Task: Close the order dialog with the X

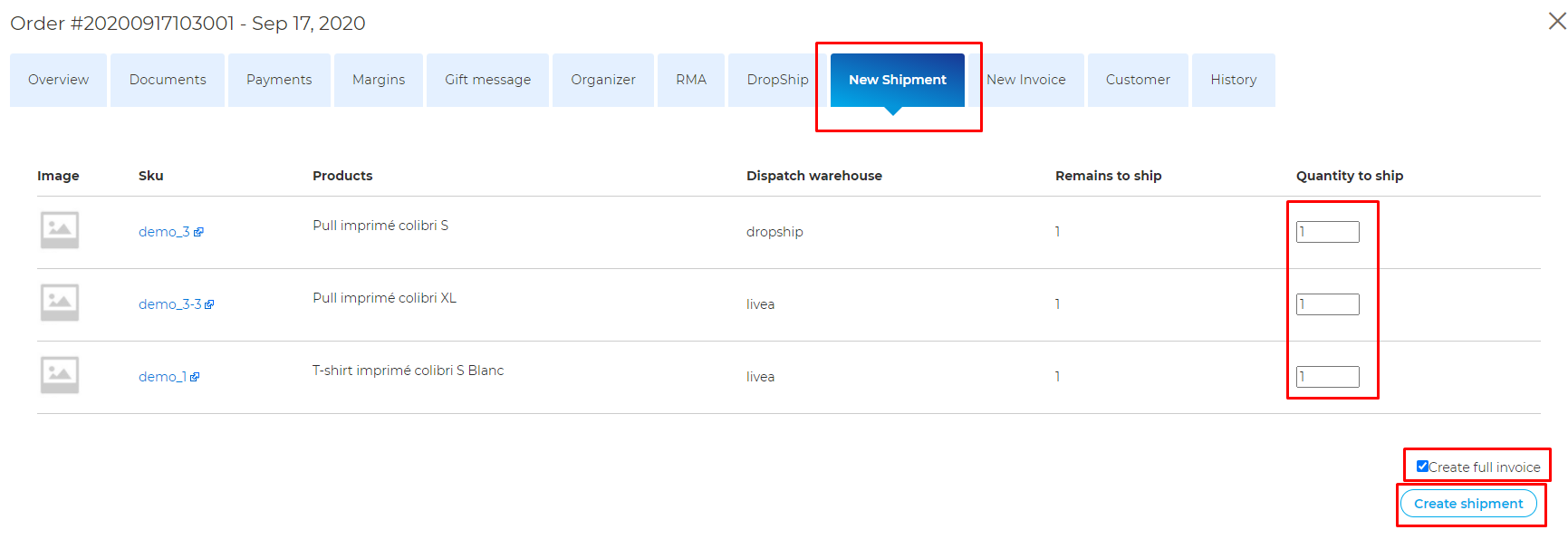Action: (x=1556, y=21)
